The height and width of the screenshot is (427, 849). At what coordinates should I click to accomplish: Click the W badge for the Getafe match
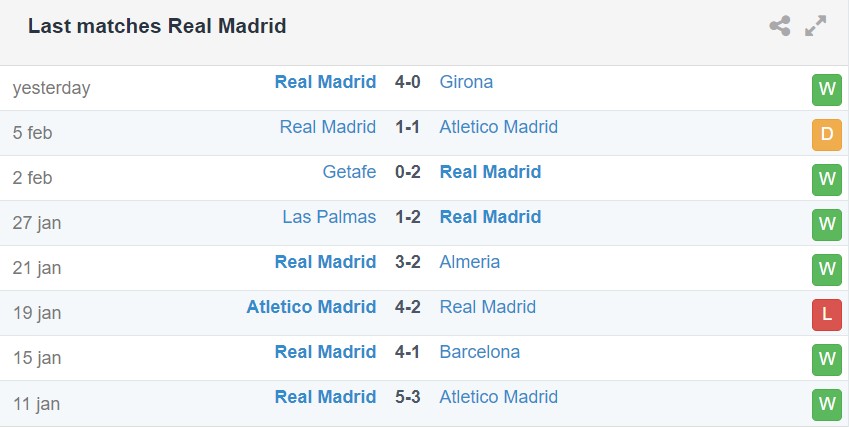coord(826,179)
